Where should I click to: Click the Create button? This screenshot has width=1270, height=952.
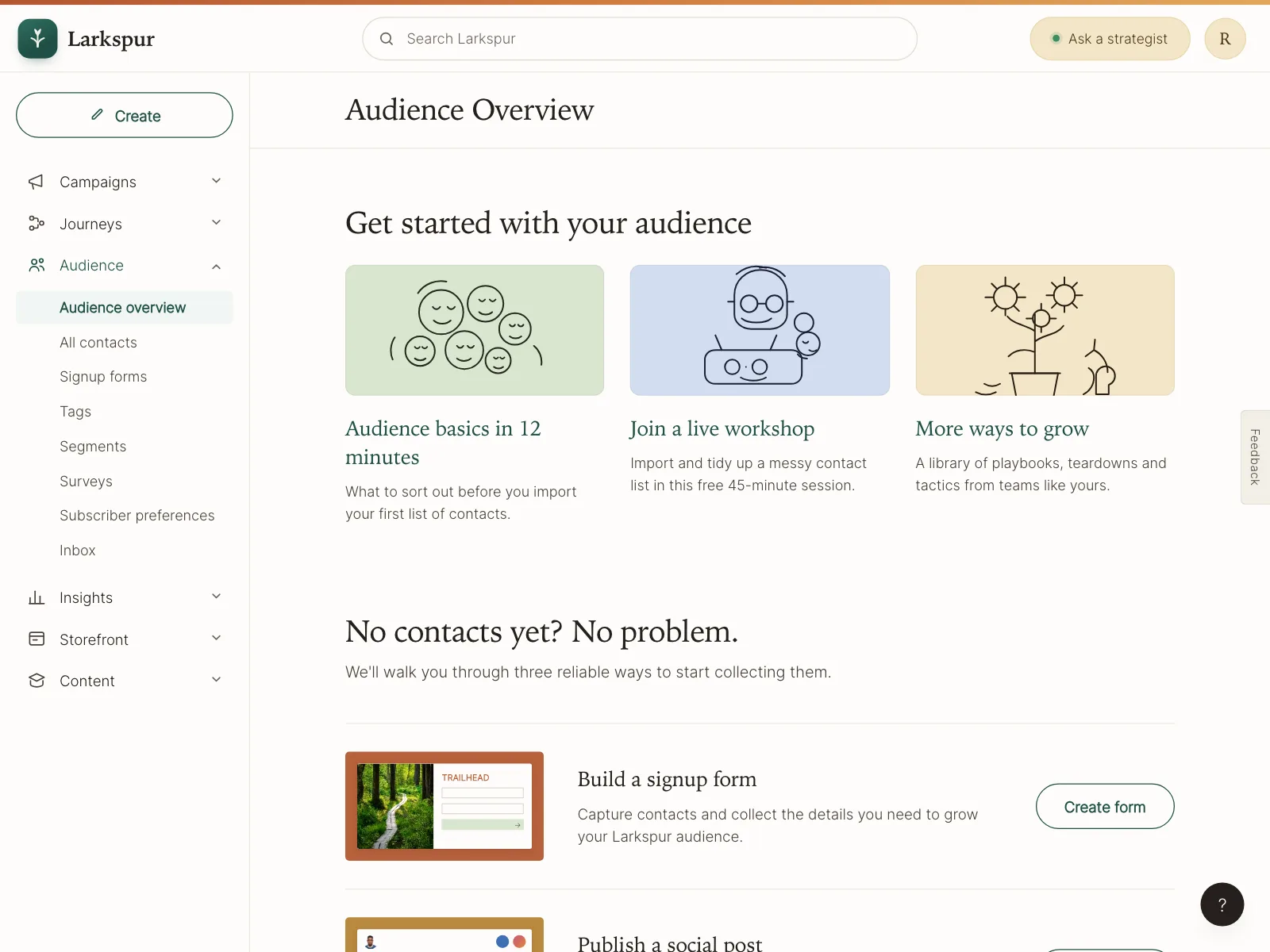click(x=125, y=115)
